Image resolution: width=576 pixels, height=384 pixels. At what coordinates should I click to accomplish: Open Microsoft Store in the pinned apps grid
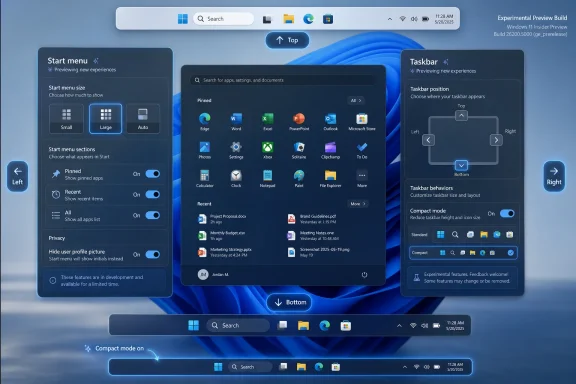(x=362, y=121)
